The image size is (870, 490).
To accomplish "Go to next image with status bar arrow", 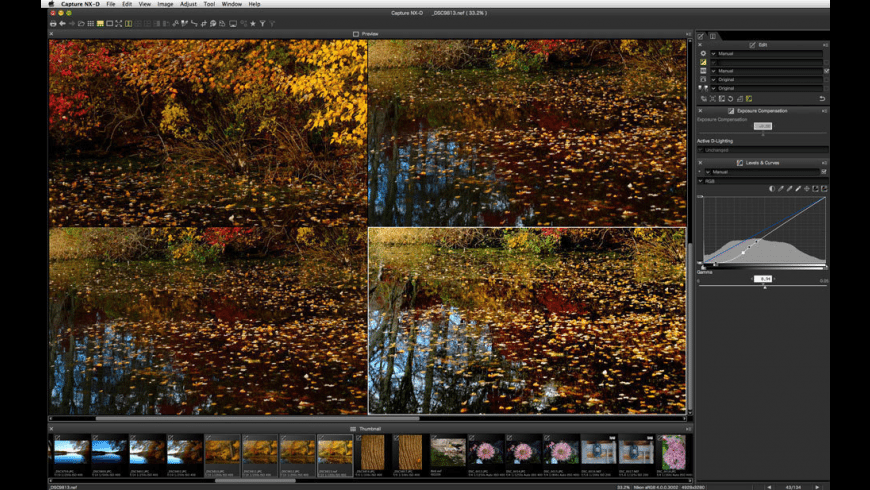I will coord(817,487).
